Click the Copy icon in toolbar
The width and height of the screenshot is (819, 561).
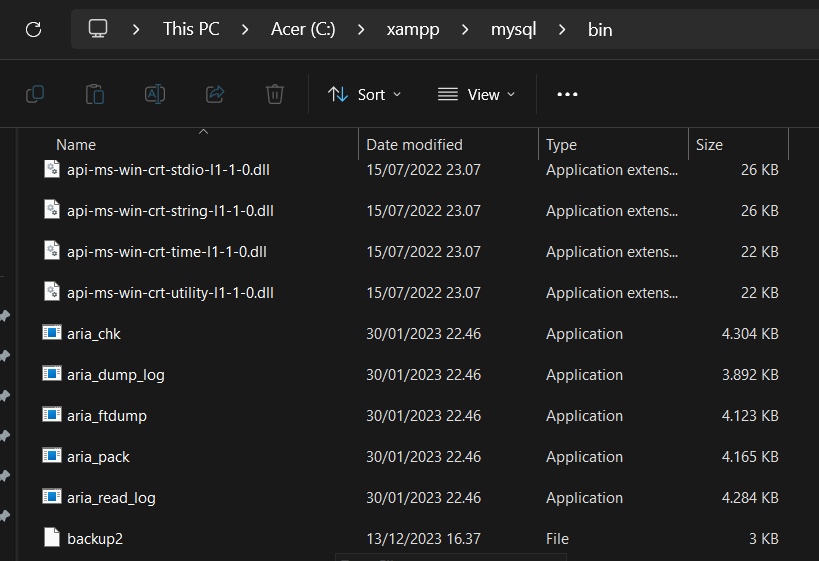click(x=35, y=95)
